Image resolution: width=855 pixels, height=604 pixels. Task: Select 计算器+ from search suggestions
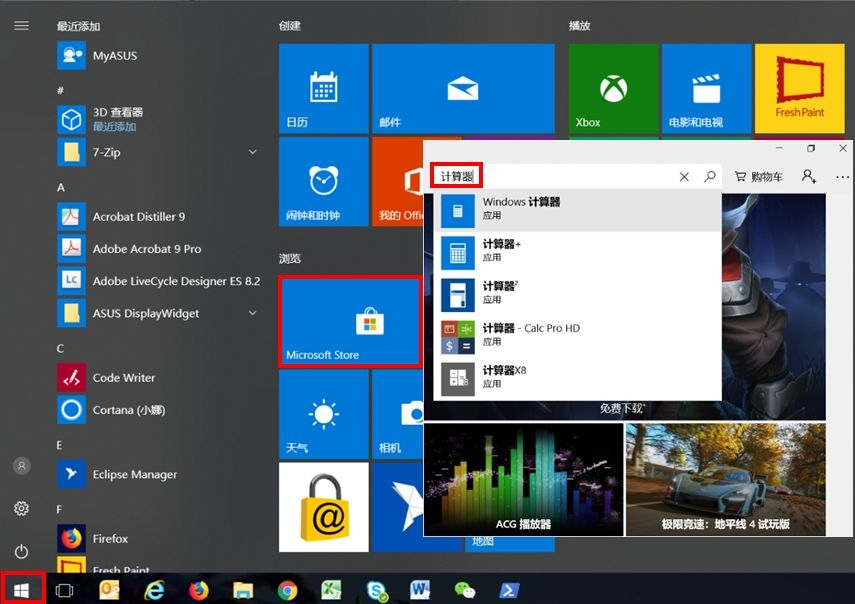[x=578, y=252]
